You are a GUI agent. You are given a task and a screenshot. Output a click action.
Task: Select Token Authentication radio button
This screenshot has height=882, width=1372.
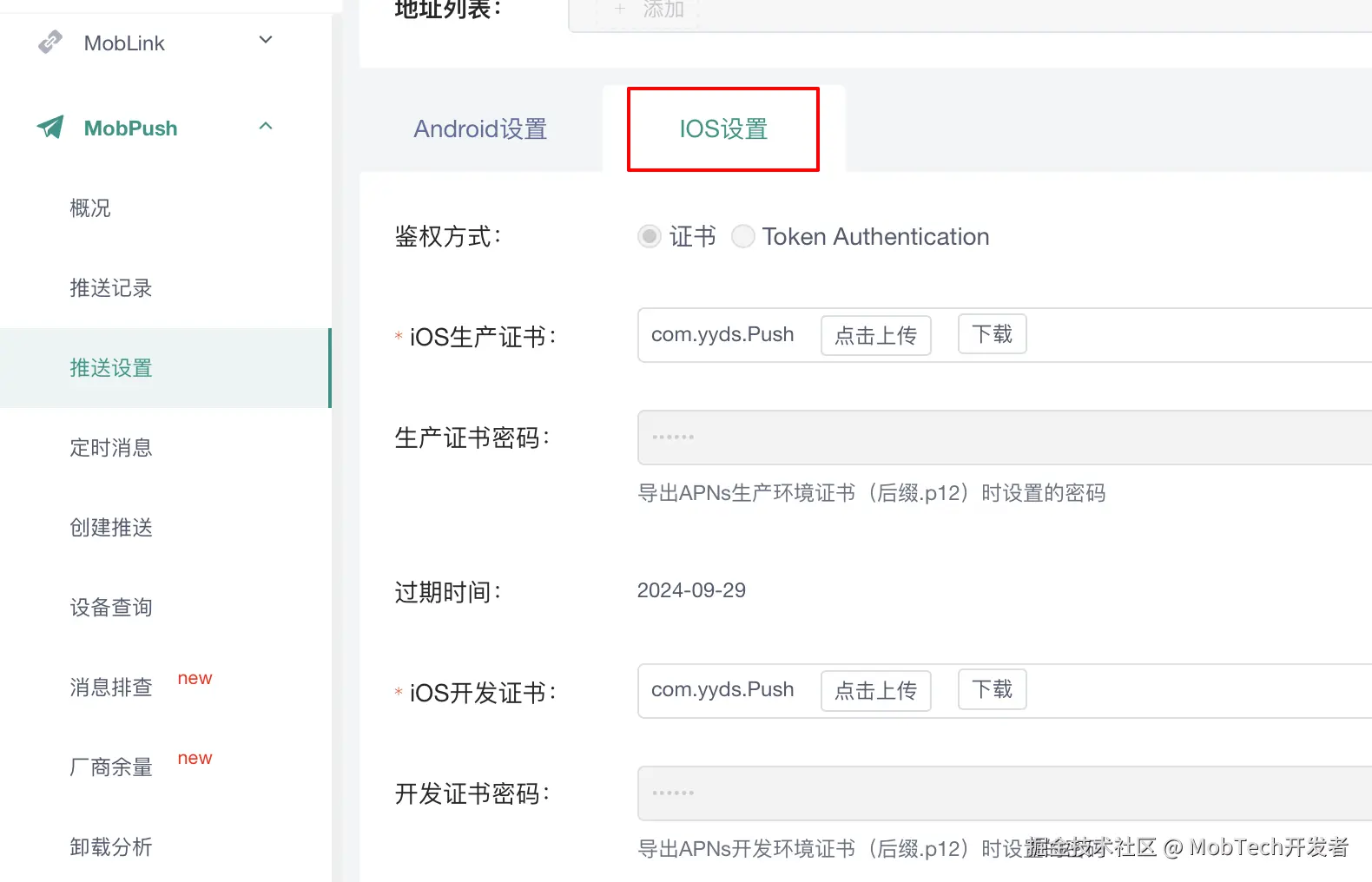(743, 236)
